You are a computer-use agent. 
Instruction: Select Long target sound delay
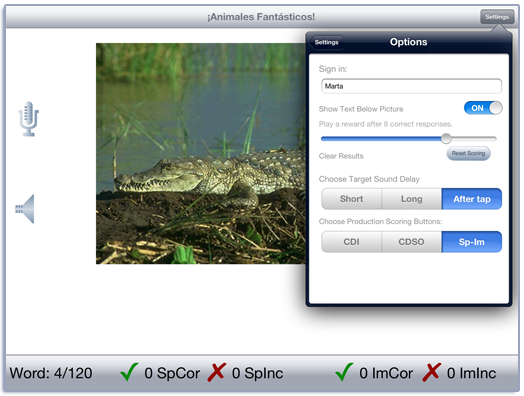[411, 199]
